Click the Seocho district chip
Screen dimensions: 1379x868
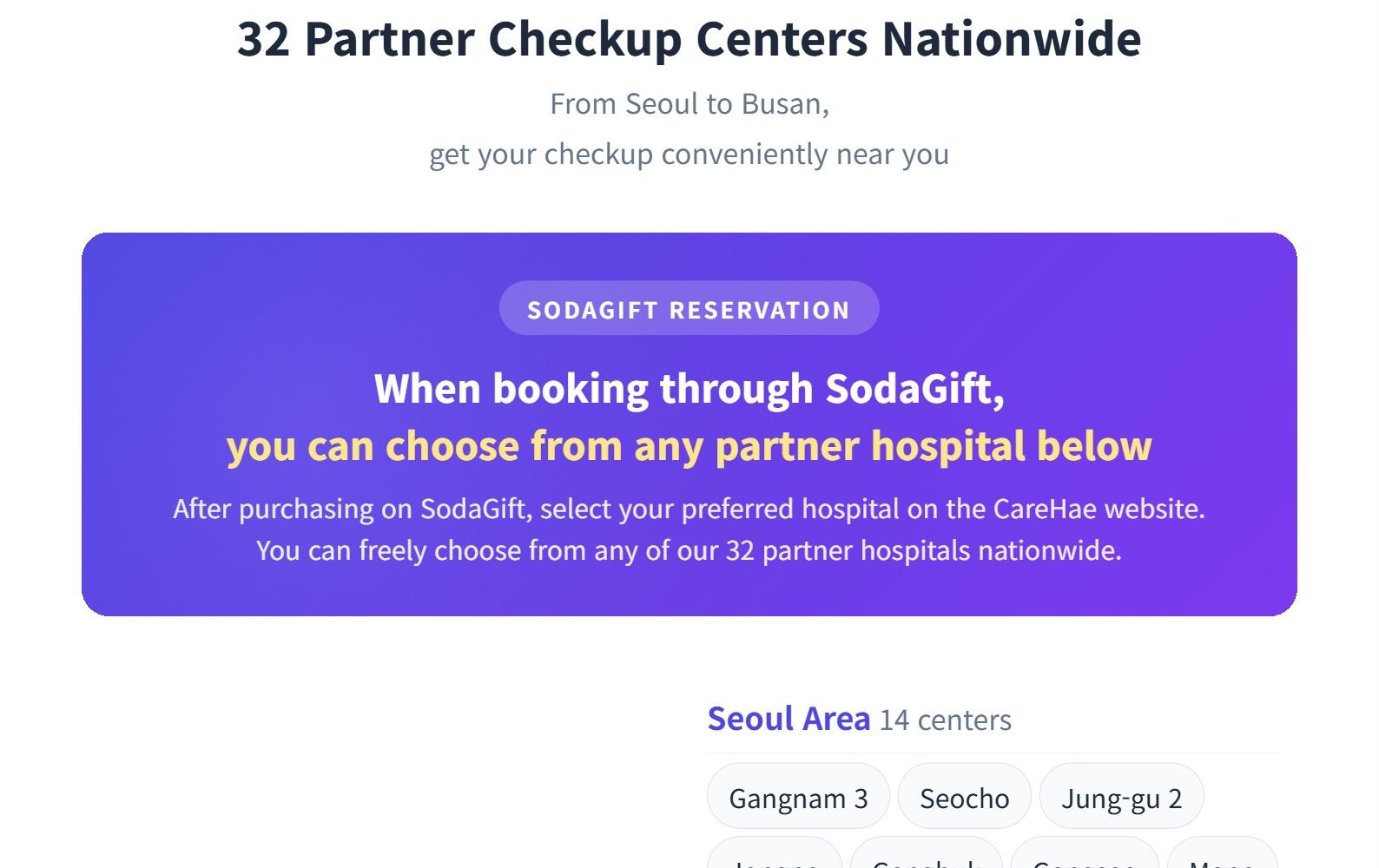point(964,797)
